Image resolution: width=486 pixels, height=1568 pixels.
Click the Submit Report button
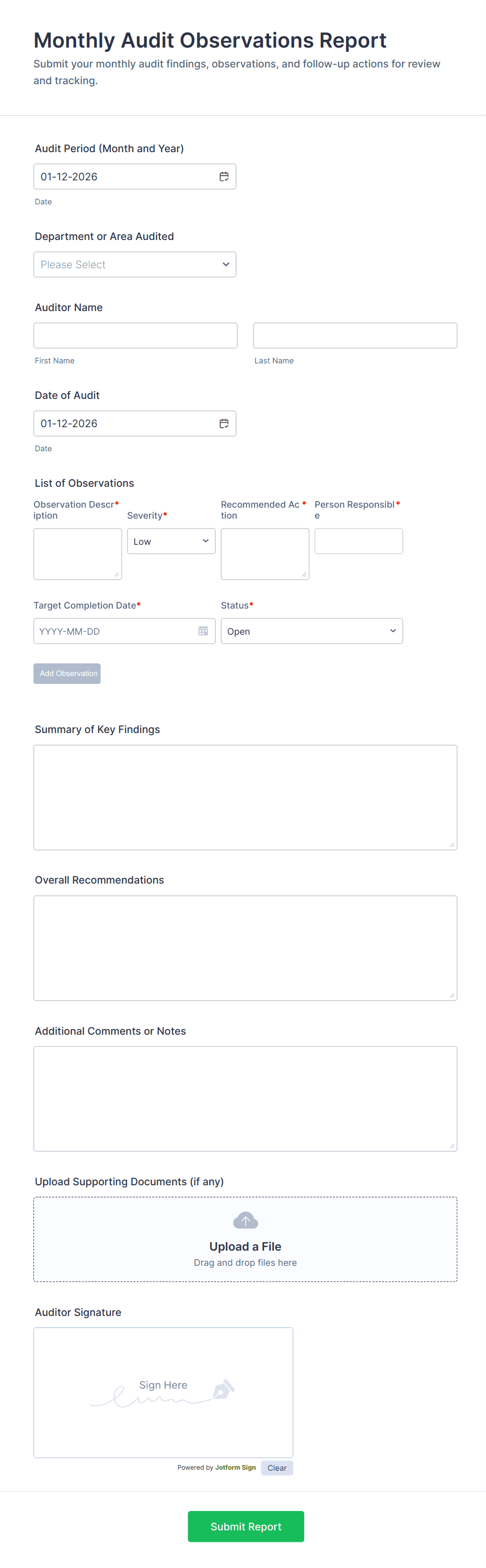click(246, 1527)
